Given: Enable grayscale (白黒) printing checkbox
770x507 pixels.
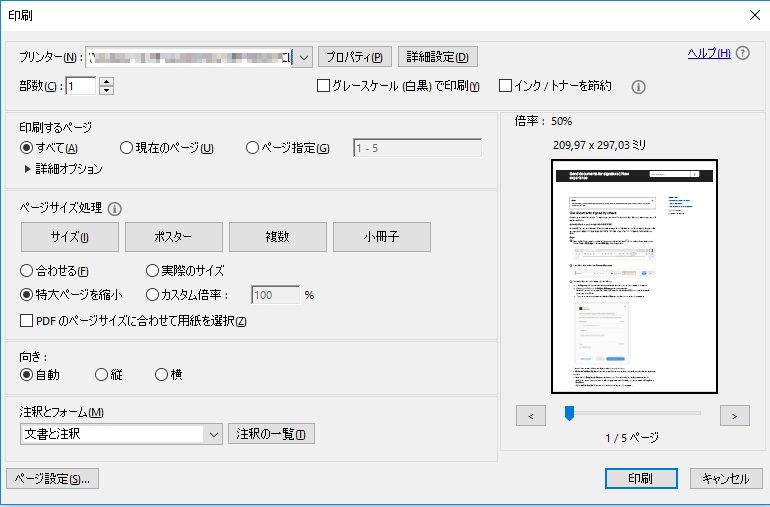Looking at the screenshot, I should pyautogui.click(x=323, y=86).
